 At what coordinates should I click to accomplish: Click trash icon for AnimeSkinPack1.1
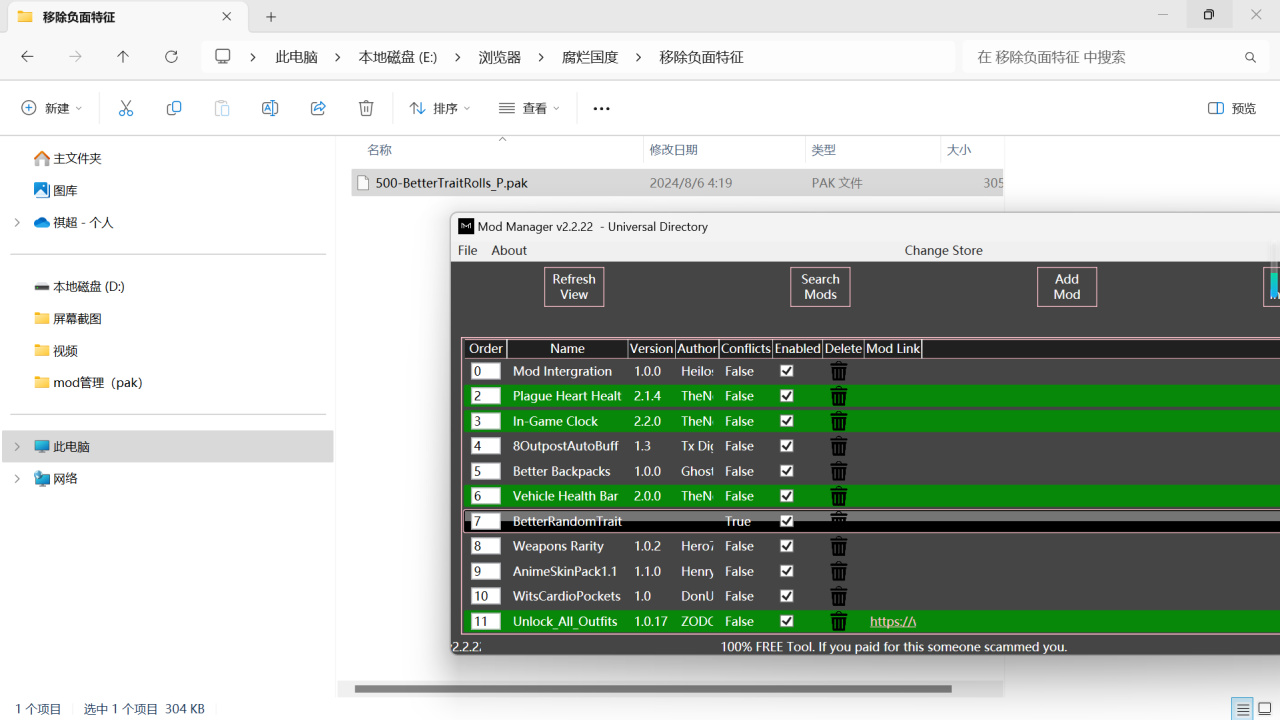(839, 571)
